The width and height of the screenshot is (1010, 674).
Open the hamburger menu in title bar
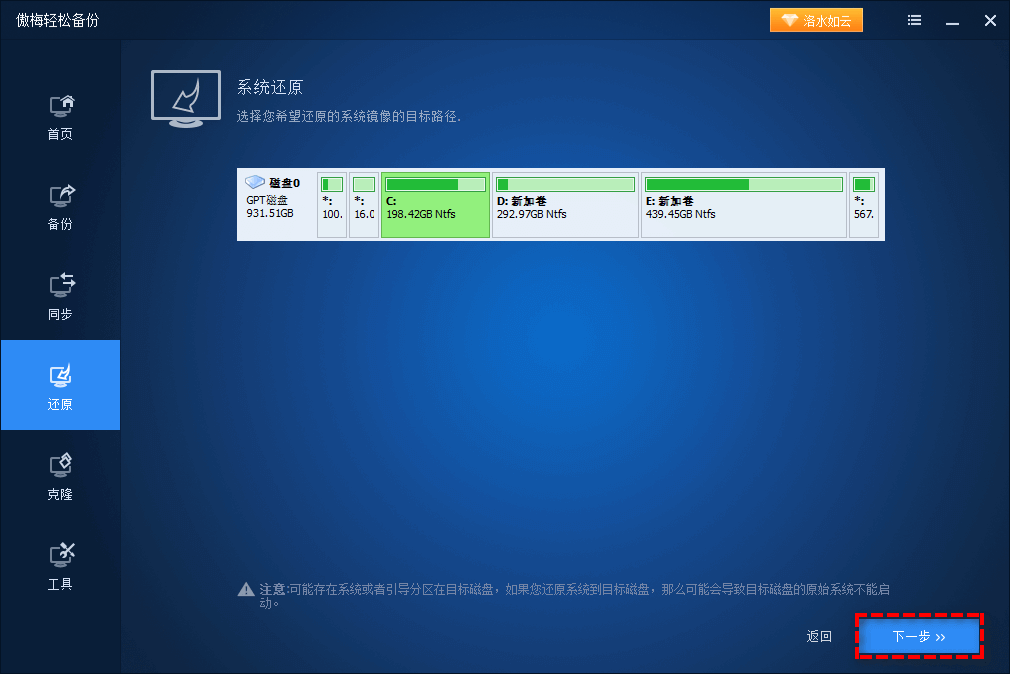click(x=914, y=19)
